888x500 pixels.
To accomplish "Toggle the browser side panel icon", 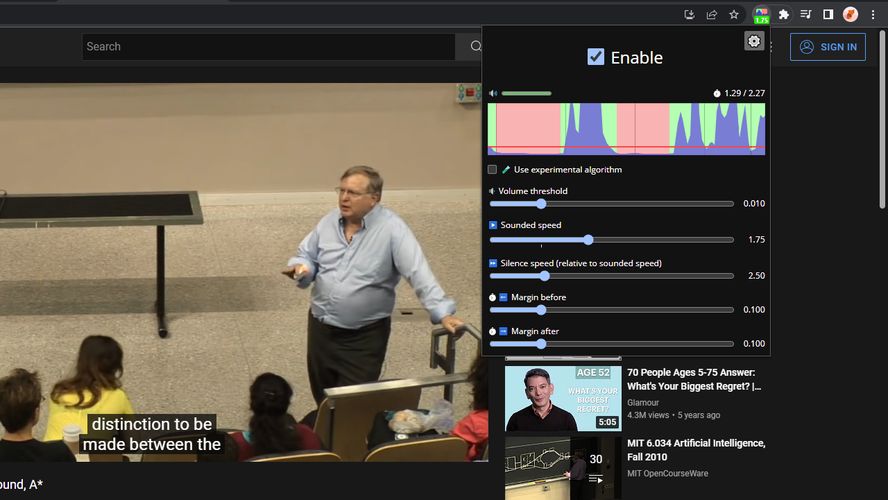I will 828,15.
